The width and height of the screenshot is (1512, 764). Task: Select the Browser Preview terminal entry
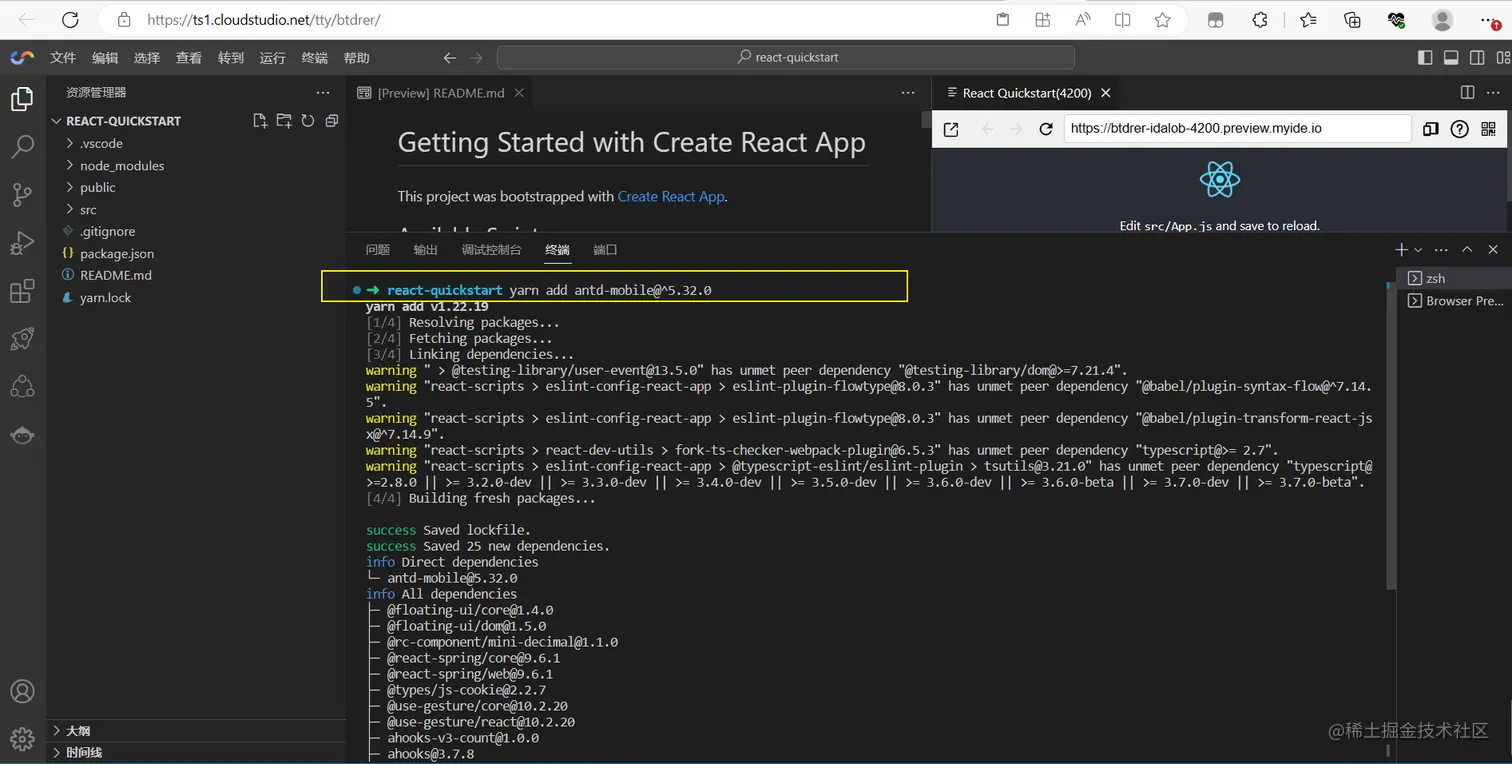pyautogui.click(x=1454, y=300)
